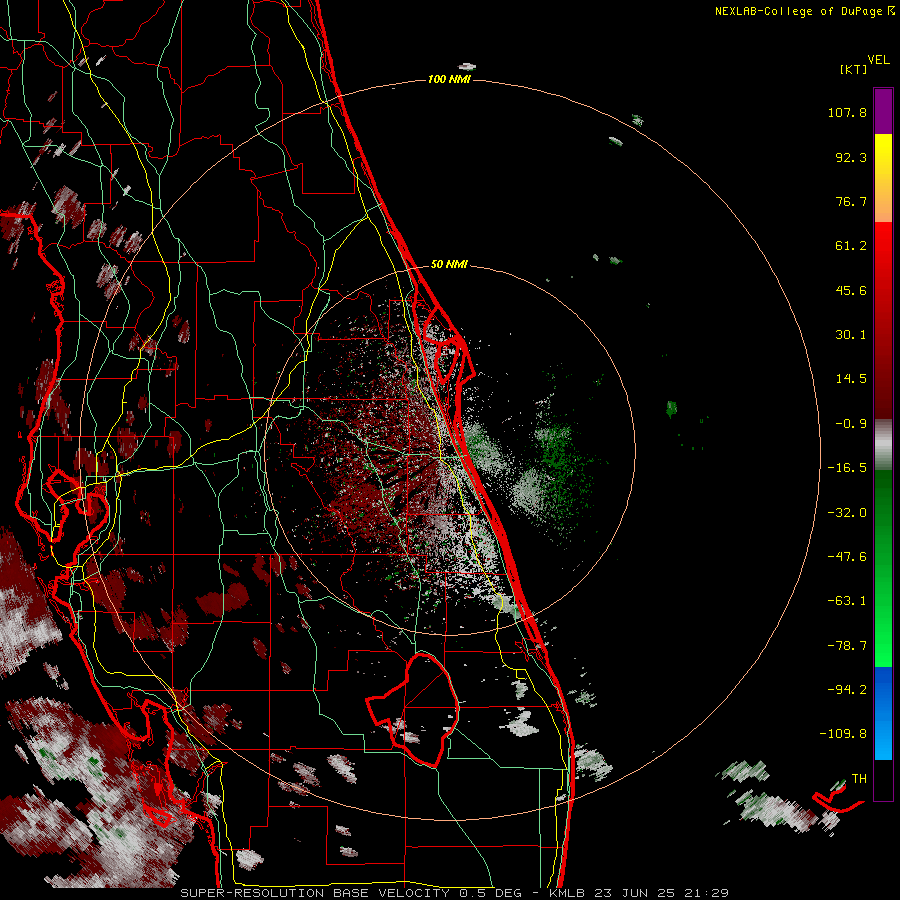Viewport: 900px width, 900px height.
Task: Click the -16.5 color scale value
Action: pyautogui.click(x=847, y=468)
